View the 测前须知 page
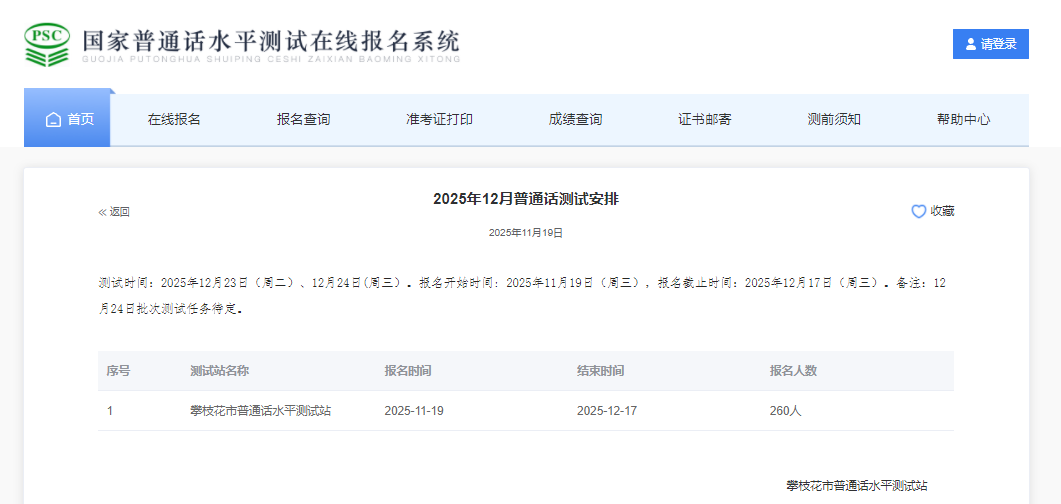1061x504 pixels. tap(834, 120)
